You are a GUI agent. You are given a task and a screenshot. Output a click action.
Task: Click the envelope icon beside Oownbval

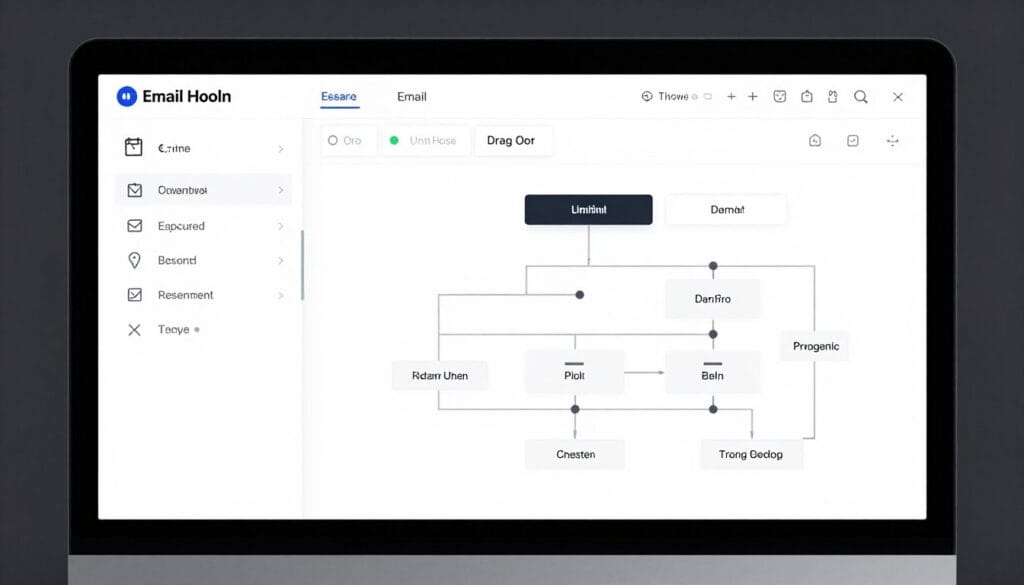point(135,190)
